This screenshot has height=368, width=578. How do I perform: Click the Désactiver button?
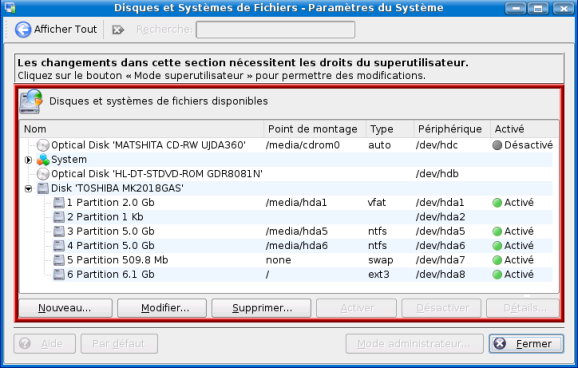click(x=441, y=308)
